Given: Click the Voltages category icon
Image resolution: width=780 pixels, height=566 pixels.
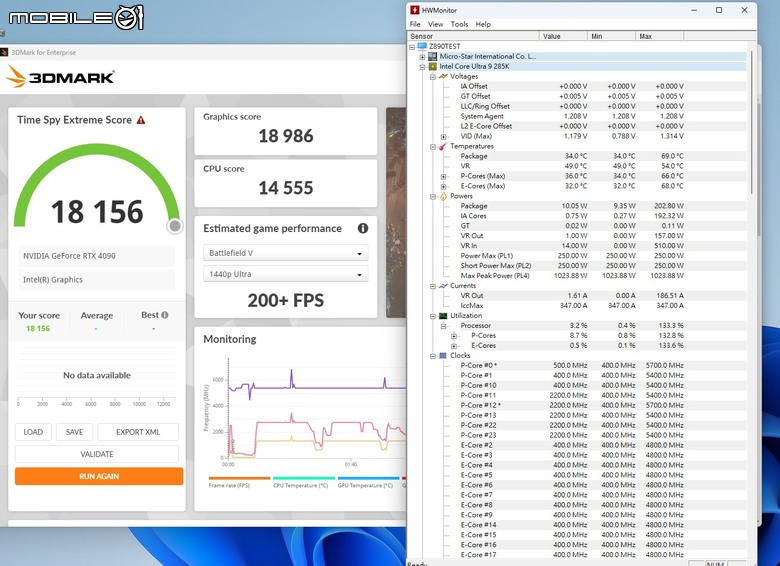Looking at the screenshot, I should tap(443, 76).
